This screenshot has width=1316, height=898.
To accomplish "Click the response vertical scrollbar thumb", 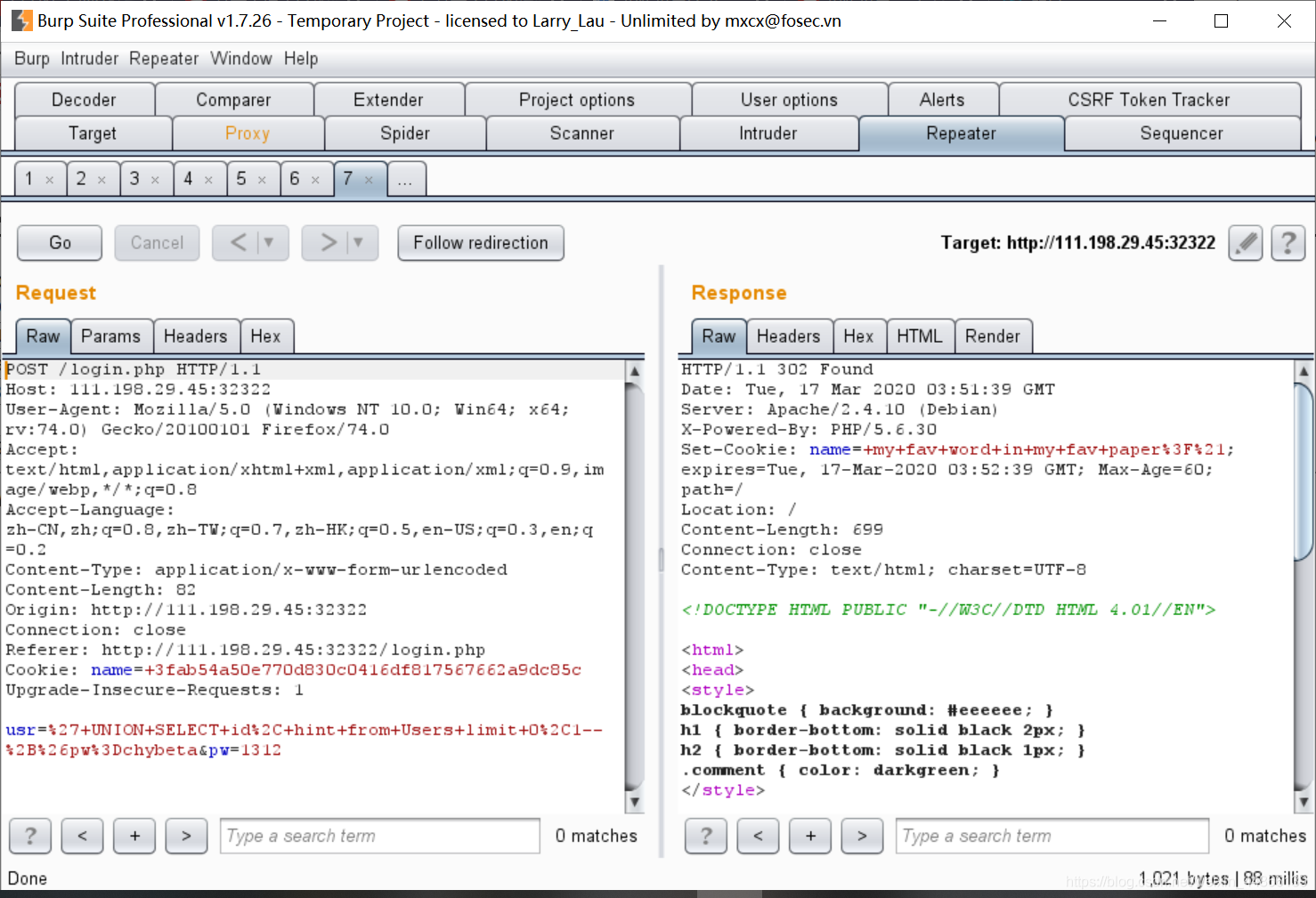I will (x=1304, y=472).
